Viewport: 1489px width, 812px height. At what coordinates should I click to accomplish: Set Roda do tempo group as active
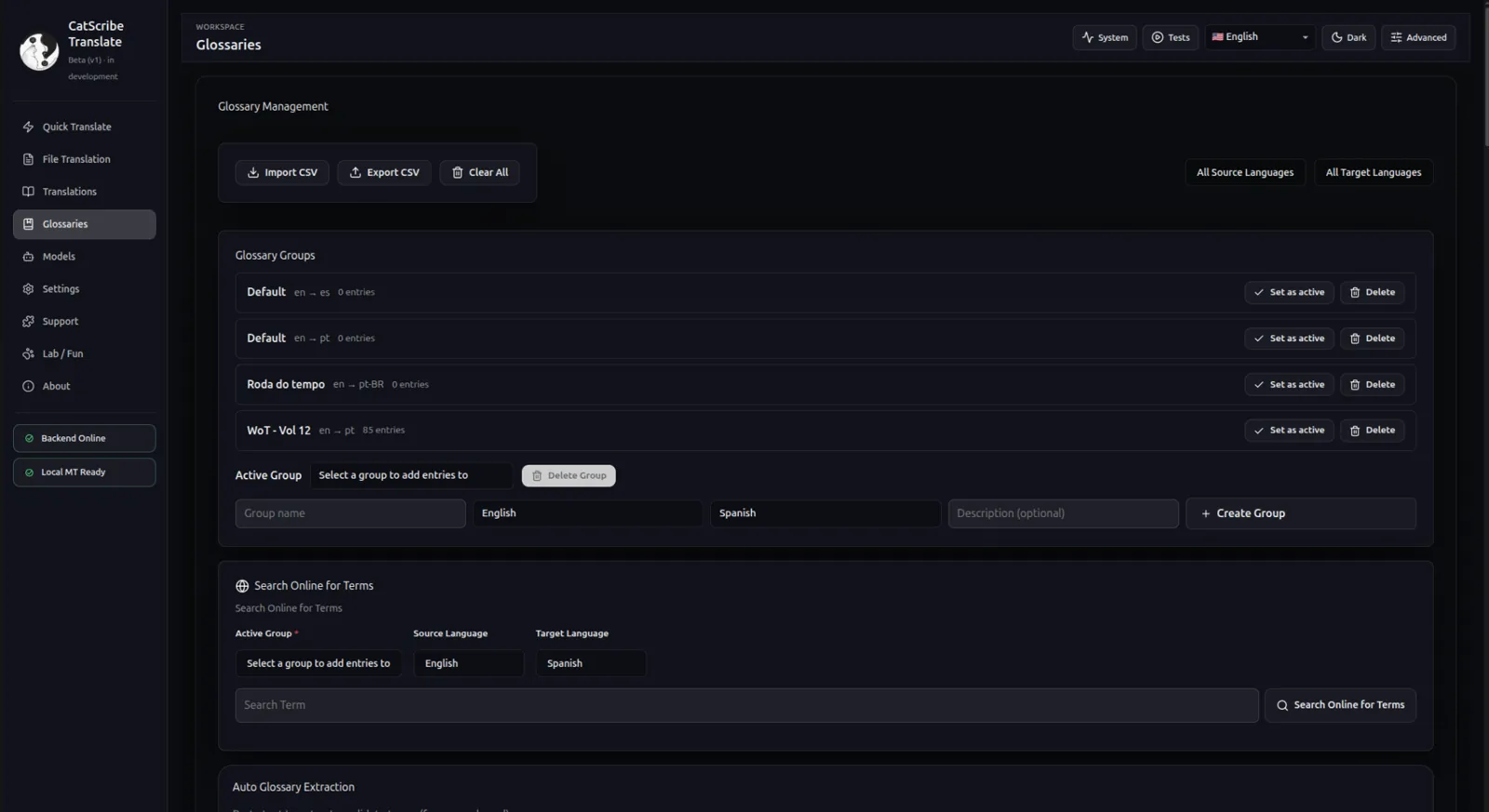1289,384
